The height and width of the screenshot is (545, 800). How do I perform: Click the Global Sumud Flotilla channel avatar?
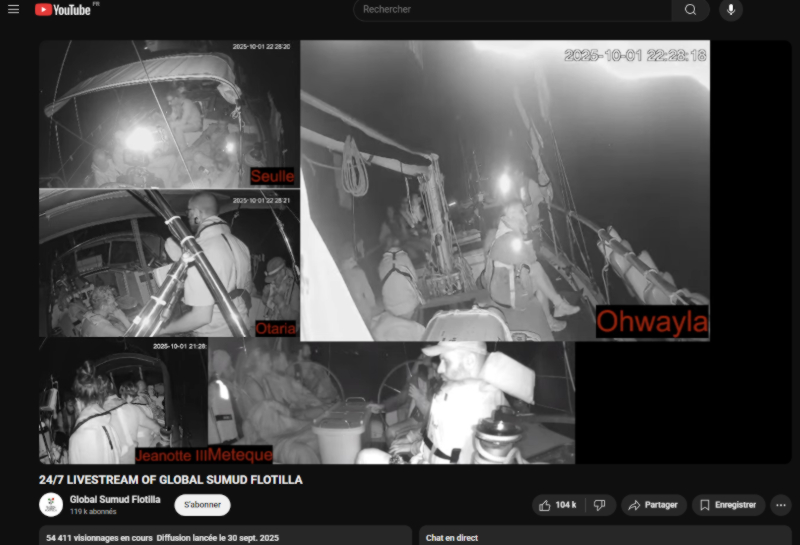click(x=51, y=504)
